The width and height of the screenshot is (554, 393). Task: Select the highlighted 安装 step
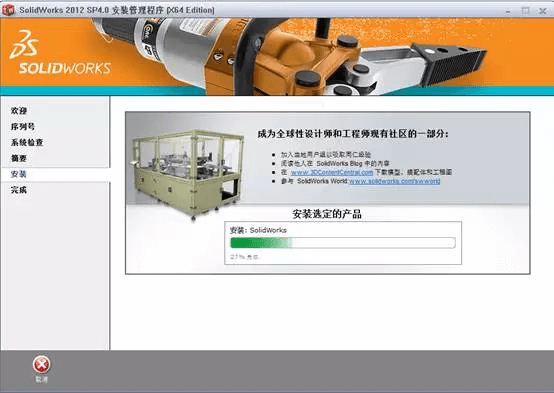pyautogui.click(x=19, y=174)
